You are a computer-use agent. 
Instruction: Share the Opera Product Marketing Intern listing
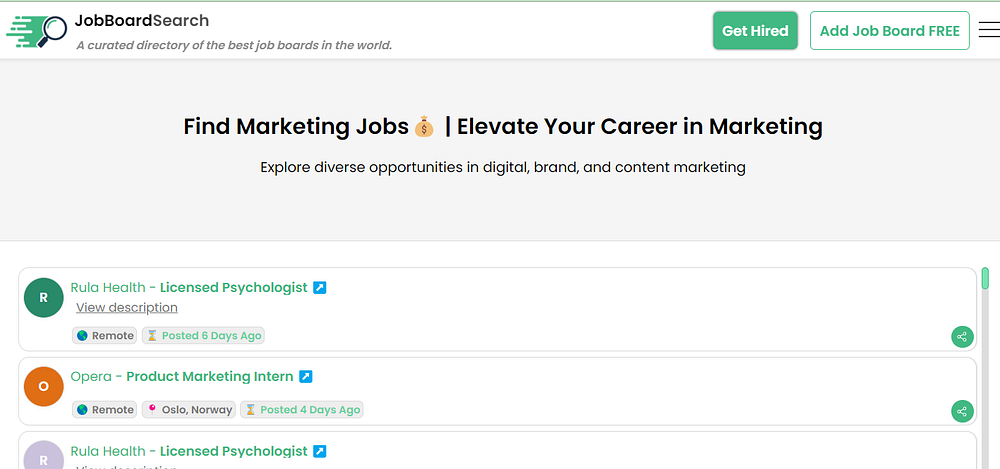point(962,411)
